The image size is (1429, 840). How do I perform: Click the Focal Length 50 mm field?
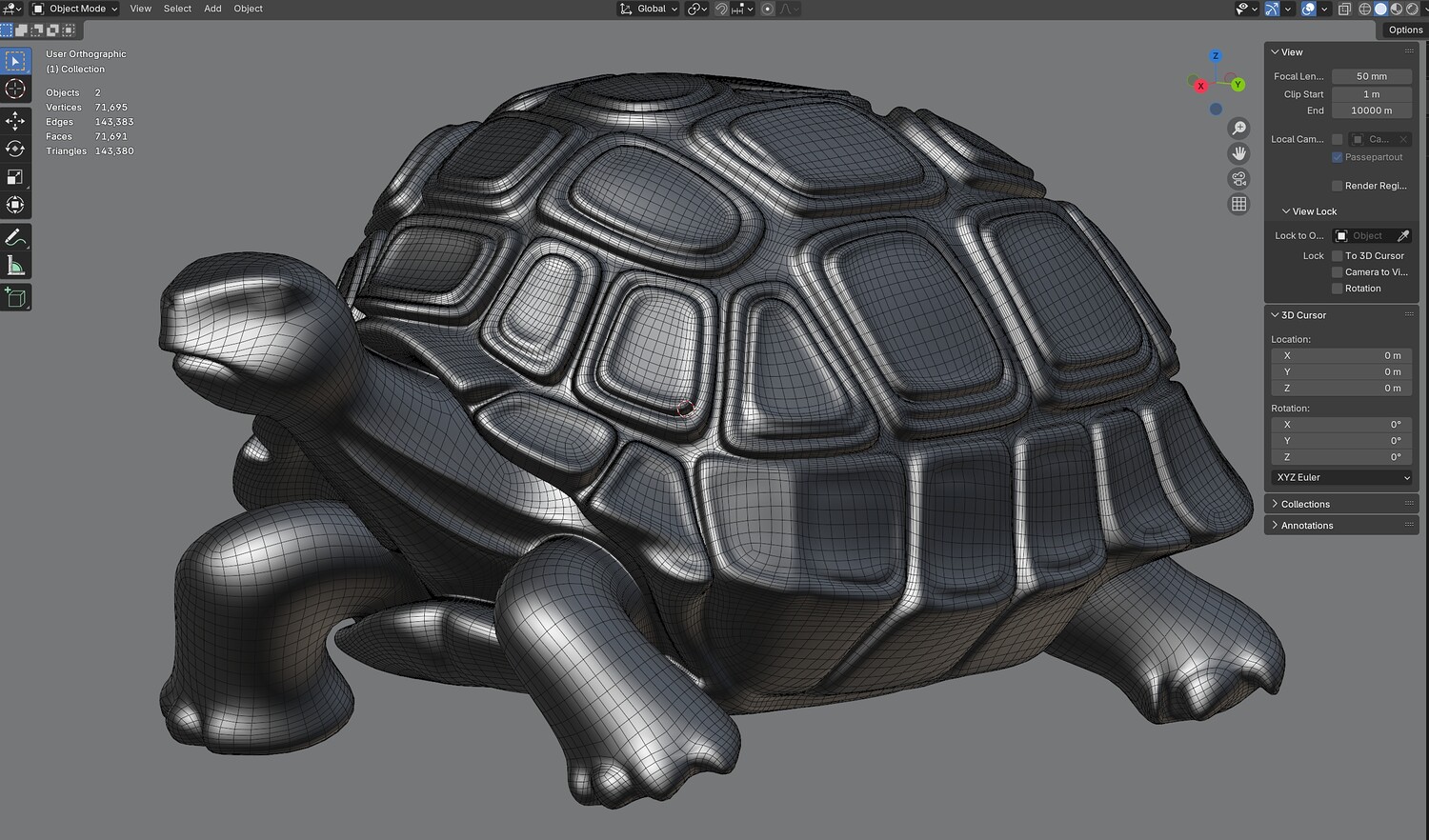[1372, 76]
